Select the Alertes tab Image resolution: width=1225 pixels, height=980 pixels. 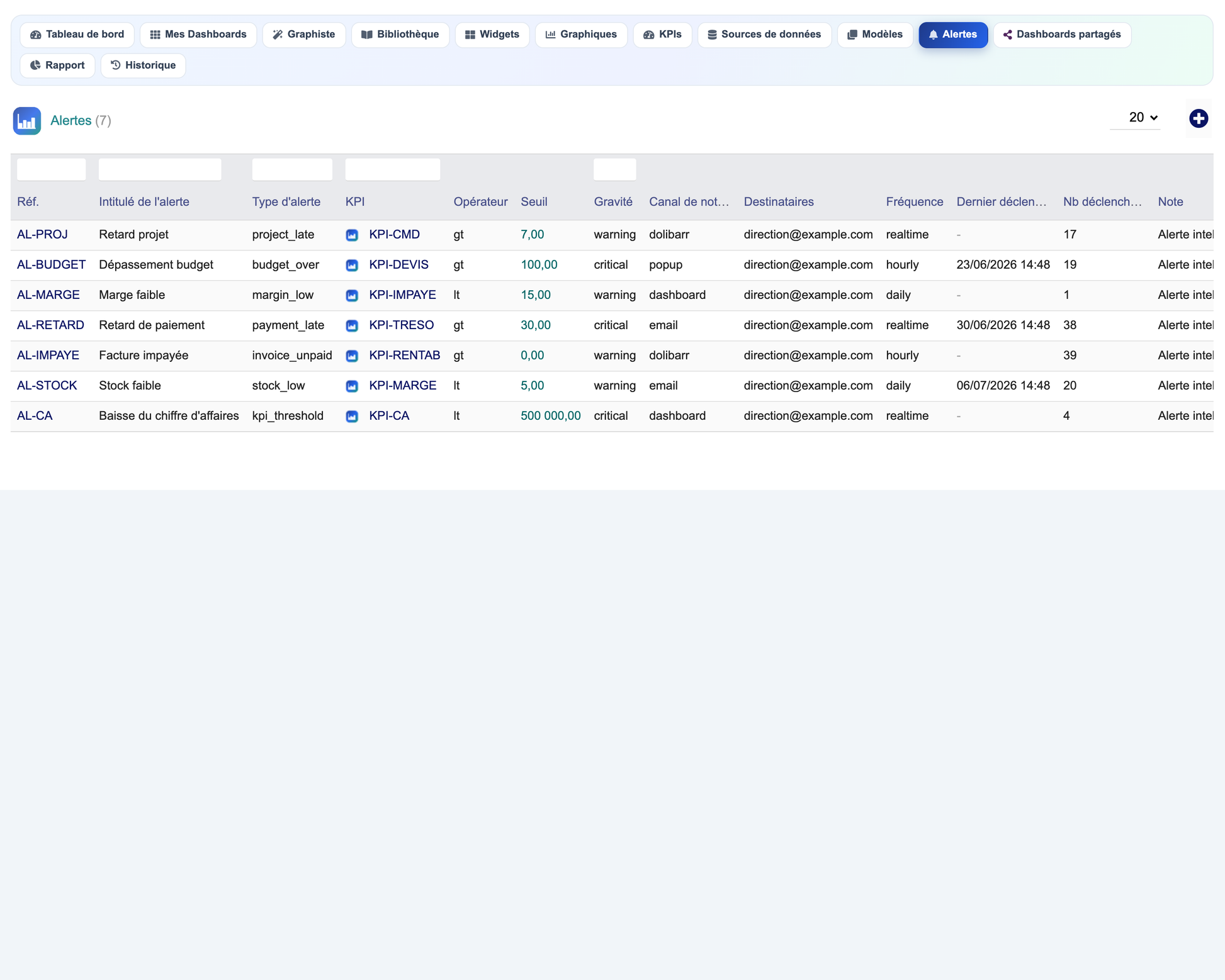(x=953, y=35)
